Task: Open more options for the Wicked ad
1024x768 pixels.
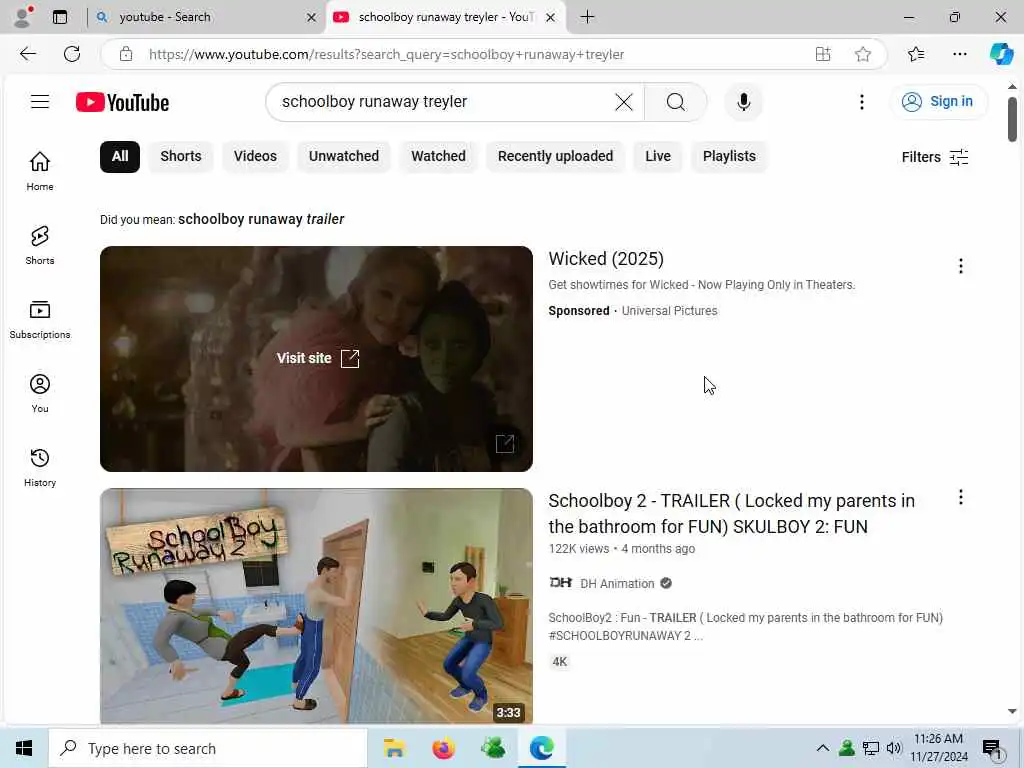Action: point(961,266)
